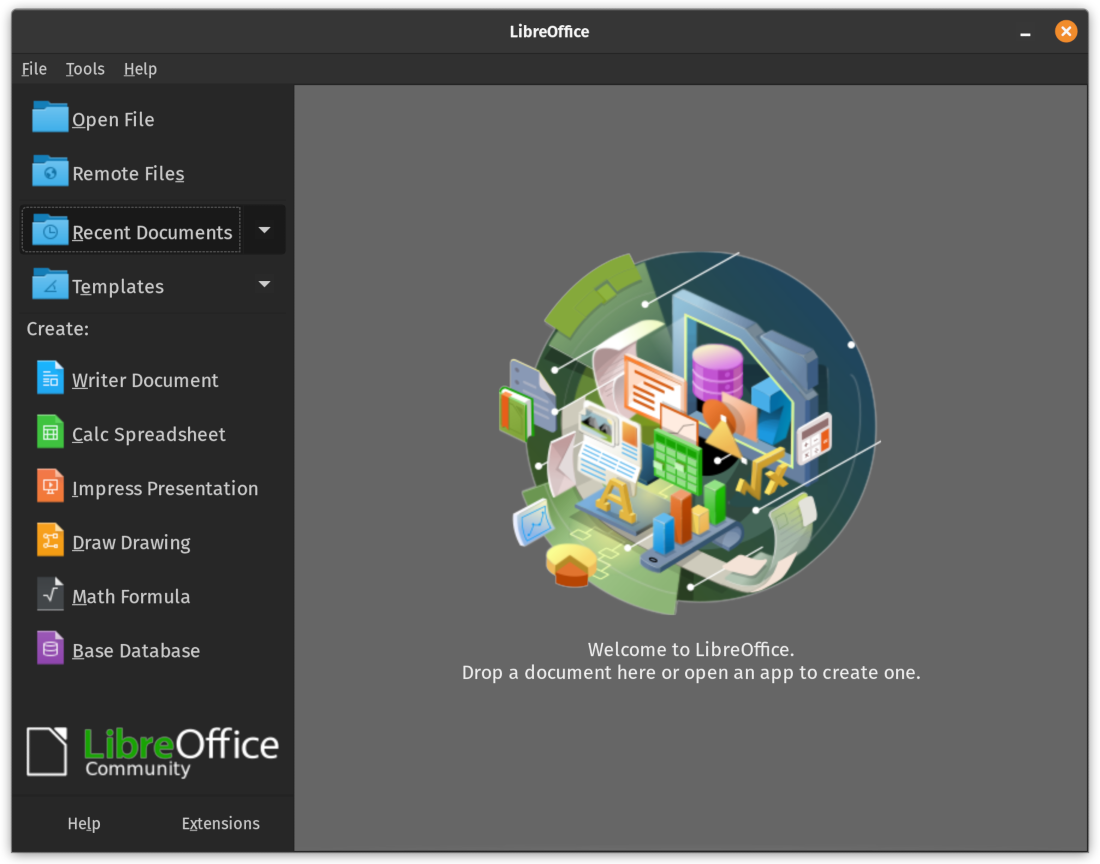Image resolution: width=1100 pixels, height=864 pixels.
Task: Select the Writer Document icon
Action: pos(50,378)
